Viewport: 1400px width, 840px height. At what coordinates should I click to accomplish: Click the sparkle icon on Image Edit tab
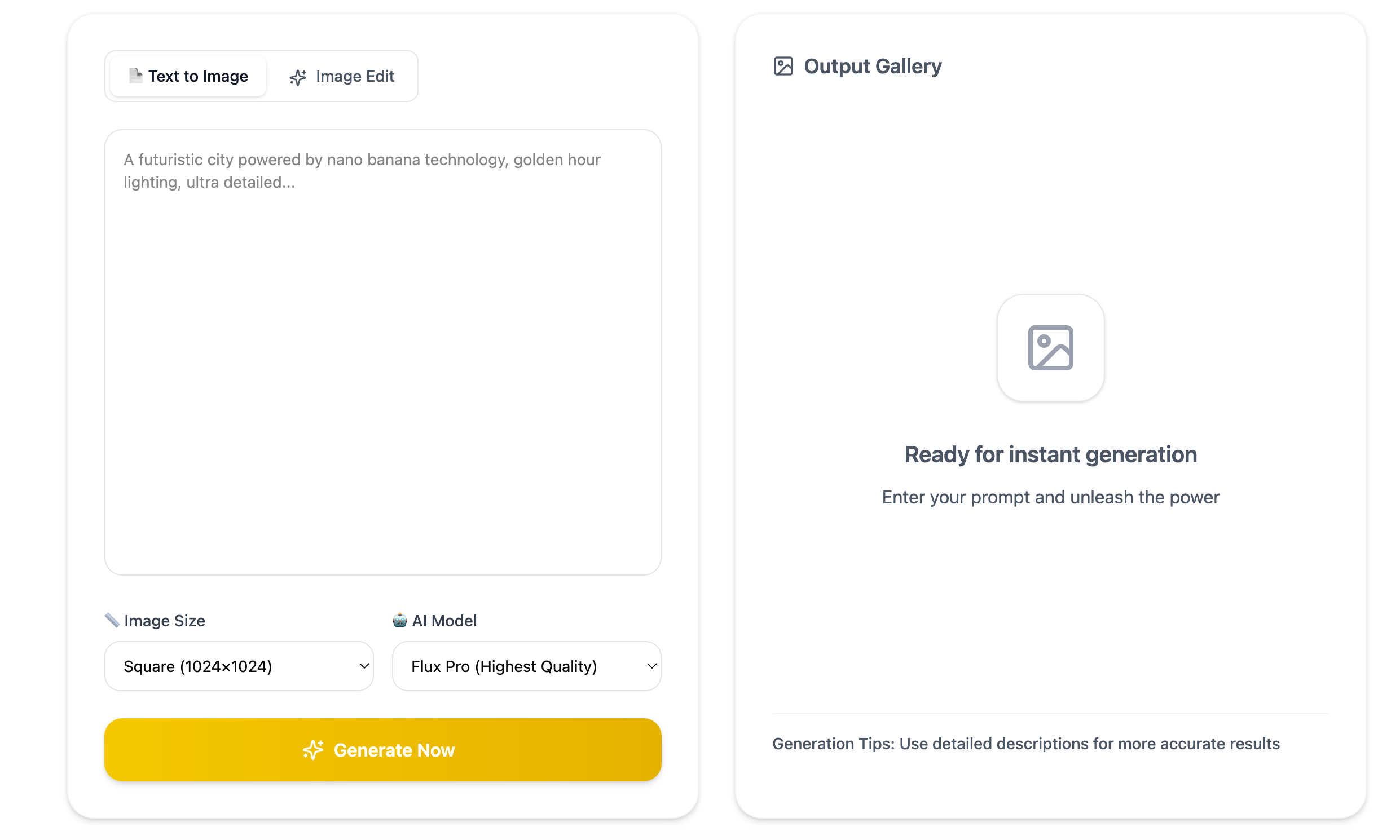click(298, 77)
